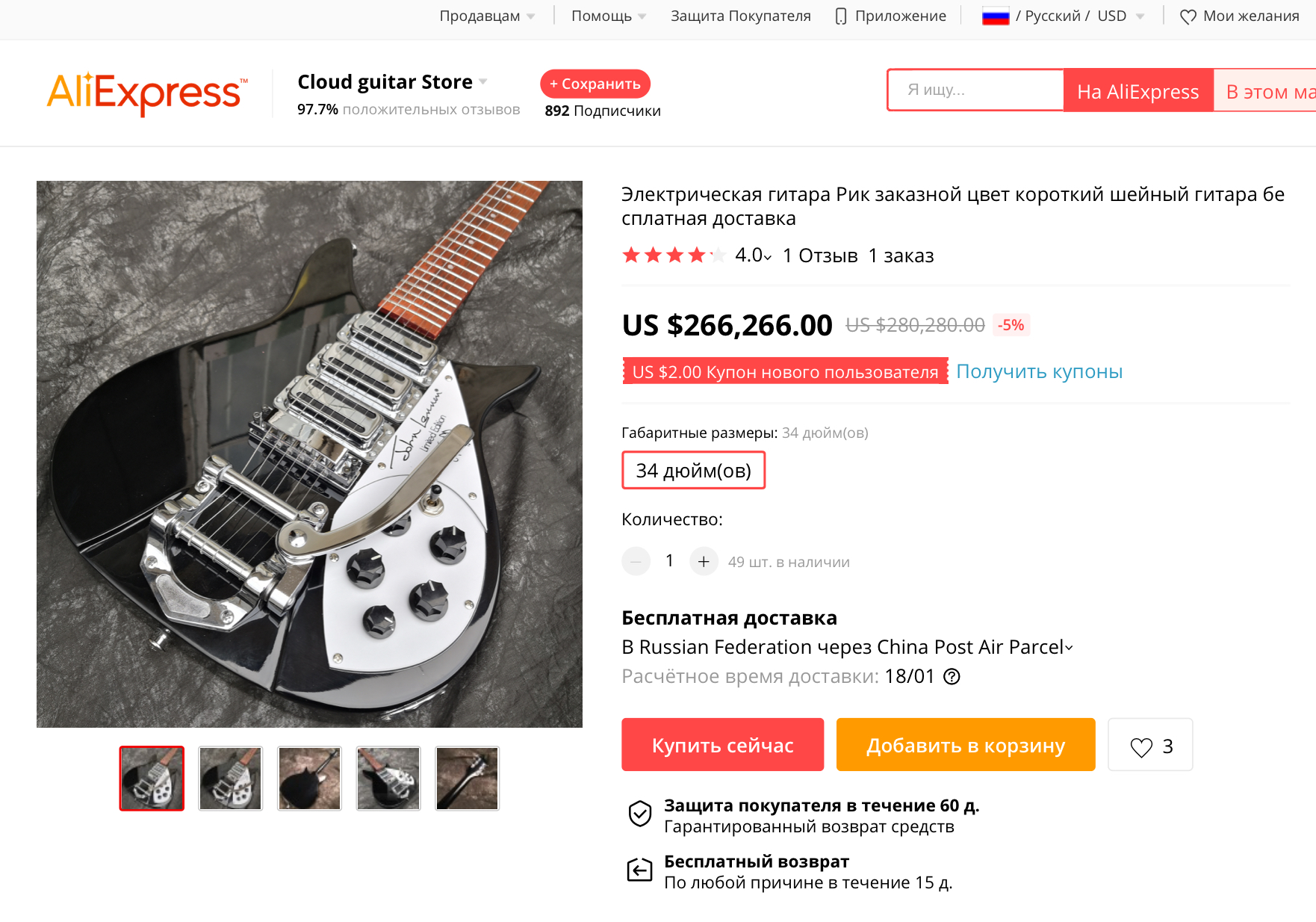Click the delivery time help question icon
This screenshot has width=1316, height=922.
coord(952,677)
